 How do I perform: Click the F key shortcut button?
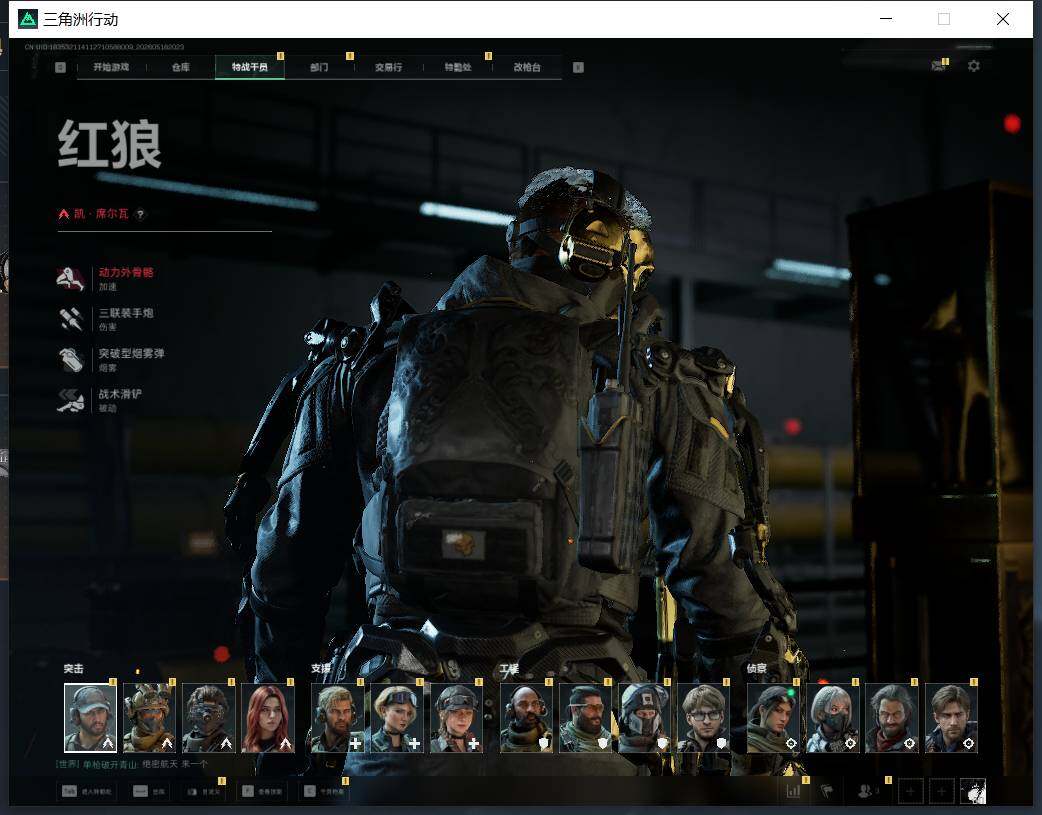click(x=262, y=791)
